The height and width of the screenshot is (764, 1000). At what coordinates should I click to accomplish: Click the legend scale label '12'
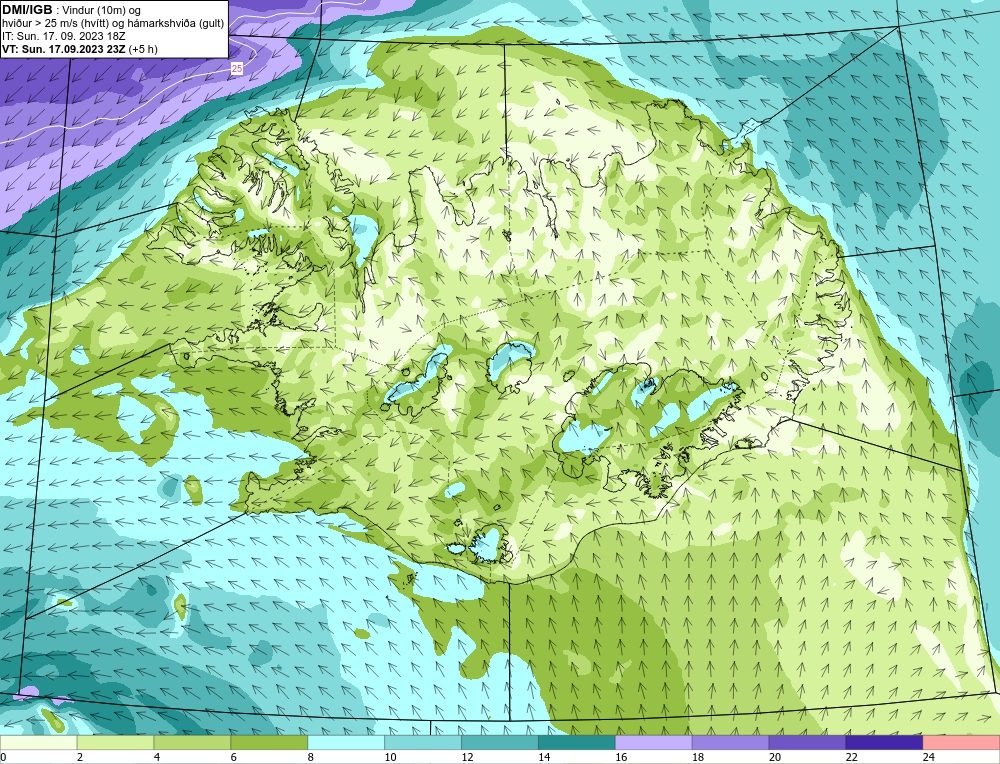tap(467, 757)
